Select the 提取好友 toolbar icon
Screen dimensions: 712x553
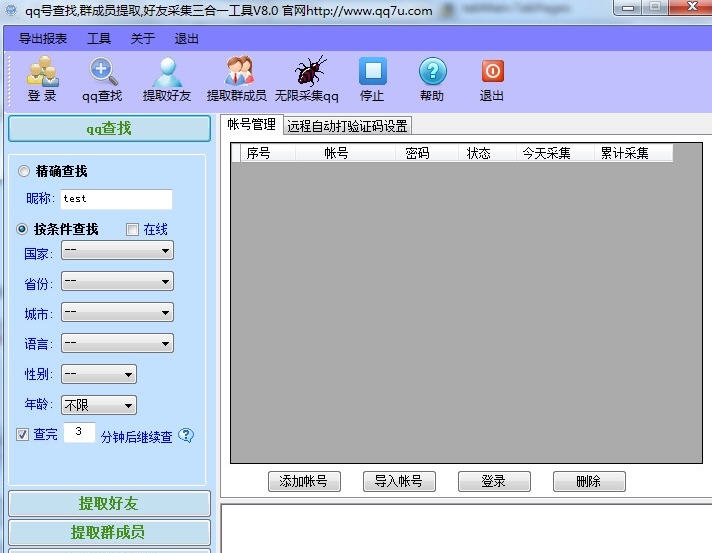click(167, 79)
